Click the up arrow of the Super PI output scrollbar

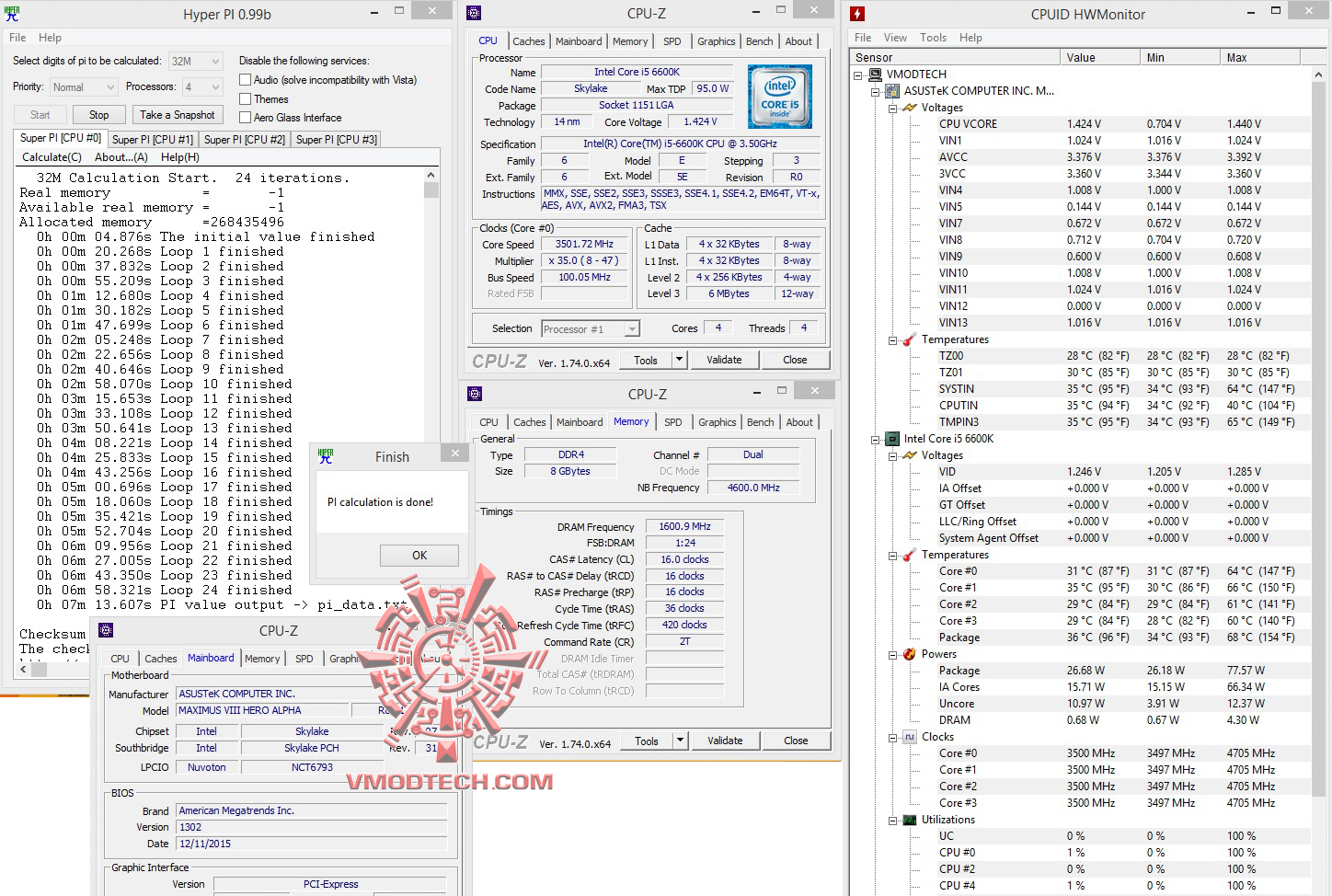431,174
